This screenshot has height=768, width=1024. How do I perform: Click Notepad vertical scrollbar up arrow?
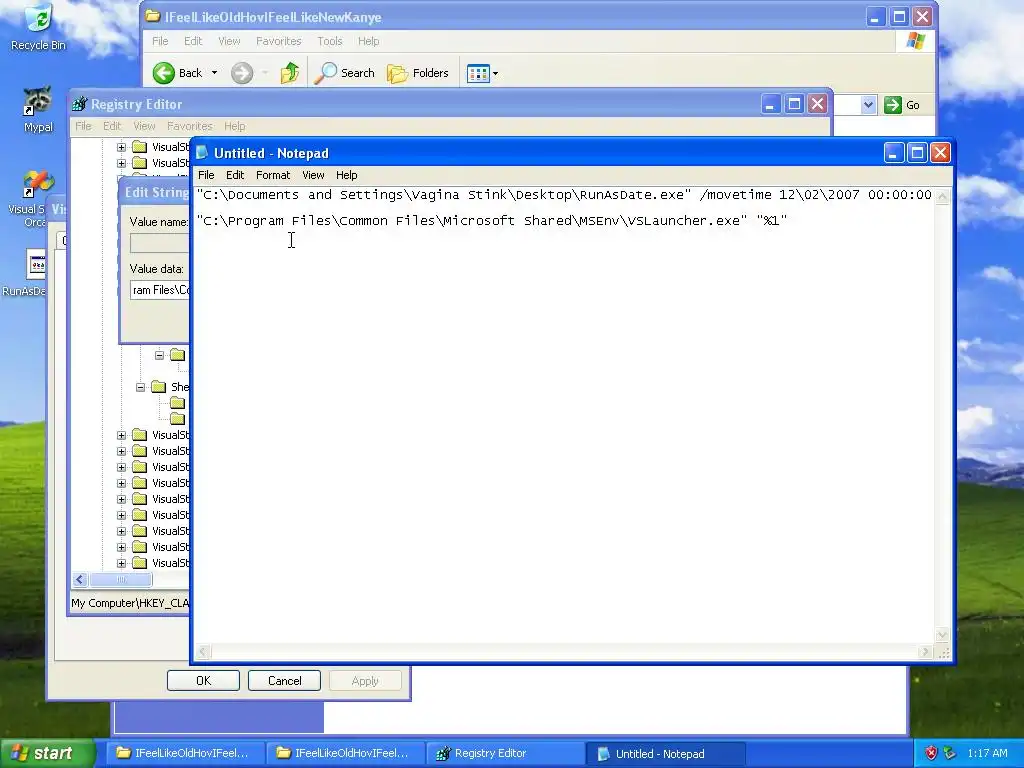(942, 195)
